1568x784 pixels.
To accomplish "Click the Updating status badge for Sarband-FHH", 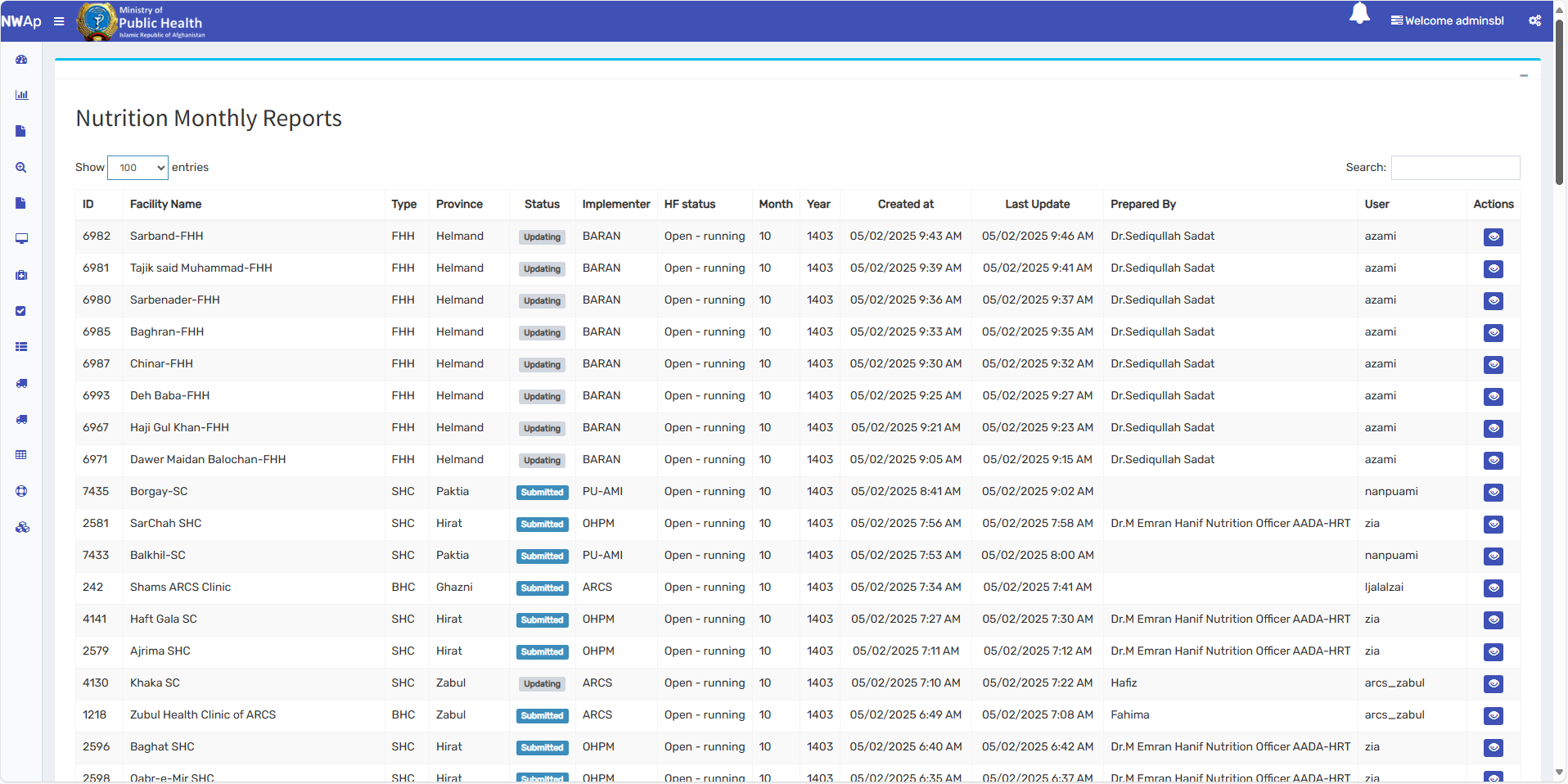I will pos(541,237).
